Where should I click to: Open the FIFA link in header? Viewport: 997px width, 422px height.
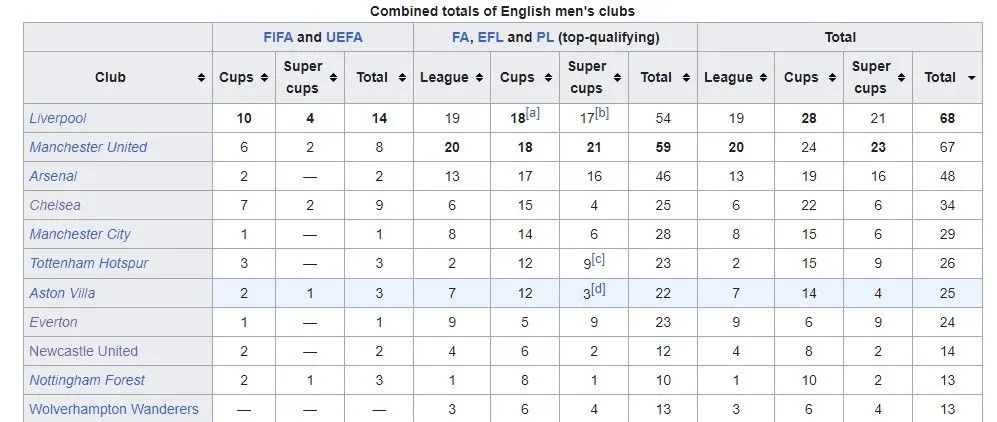(x=278, y=37)
